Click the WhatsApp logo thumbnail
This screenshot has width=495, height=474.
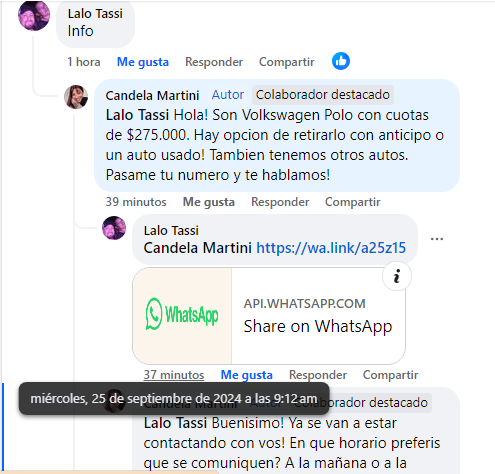182,316
